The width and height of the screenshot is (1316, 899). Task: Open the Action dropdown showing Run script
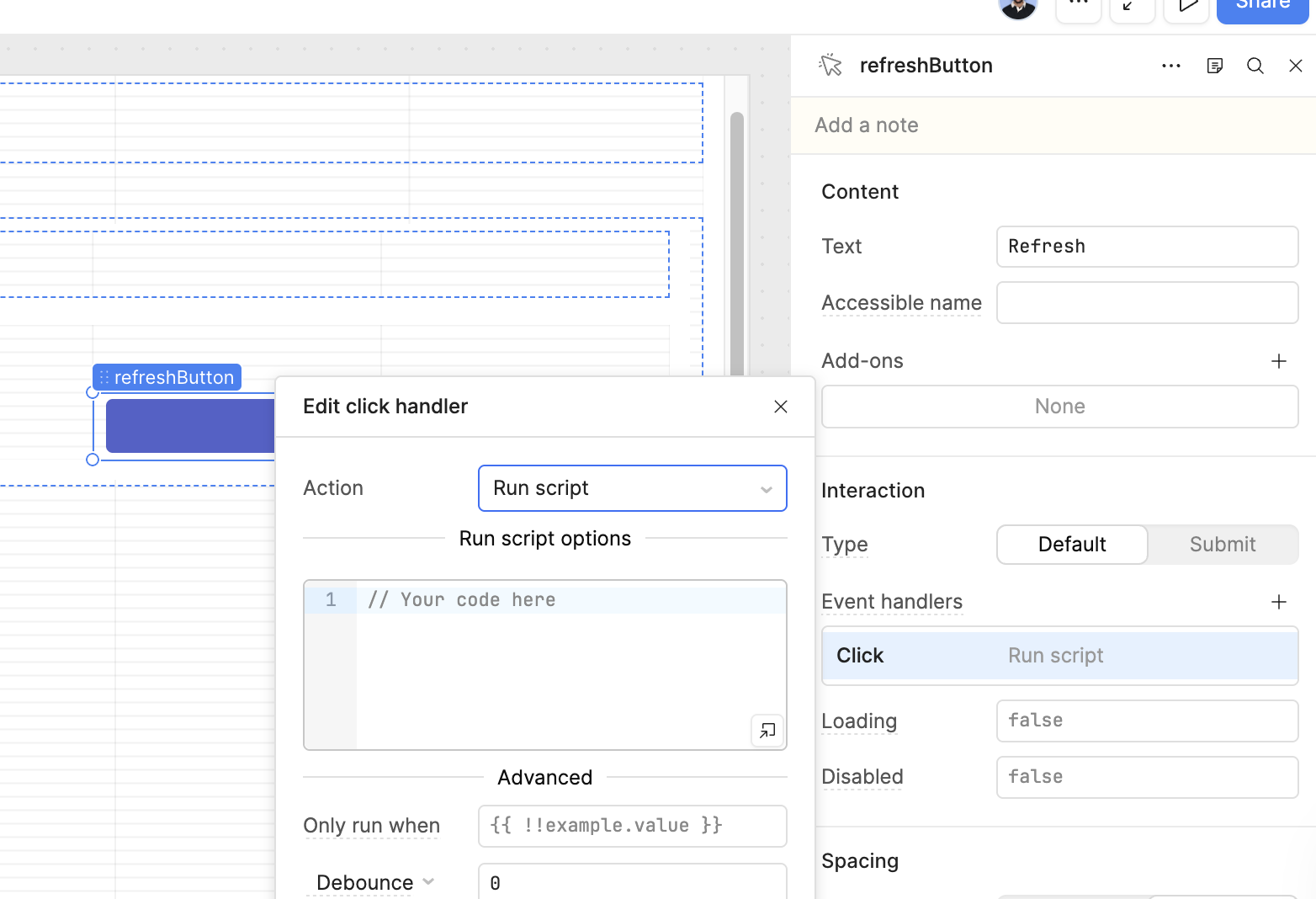click(632, 488)
